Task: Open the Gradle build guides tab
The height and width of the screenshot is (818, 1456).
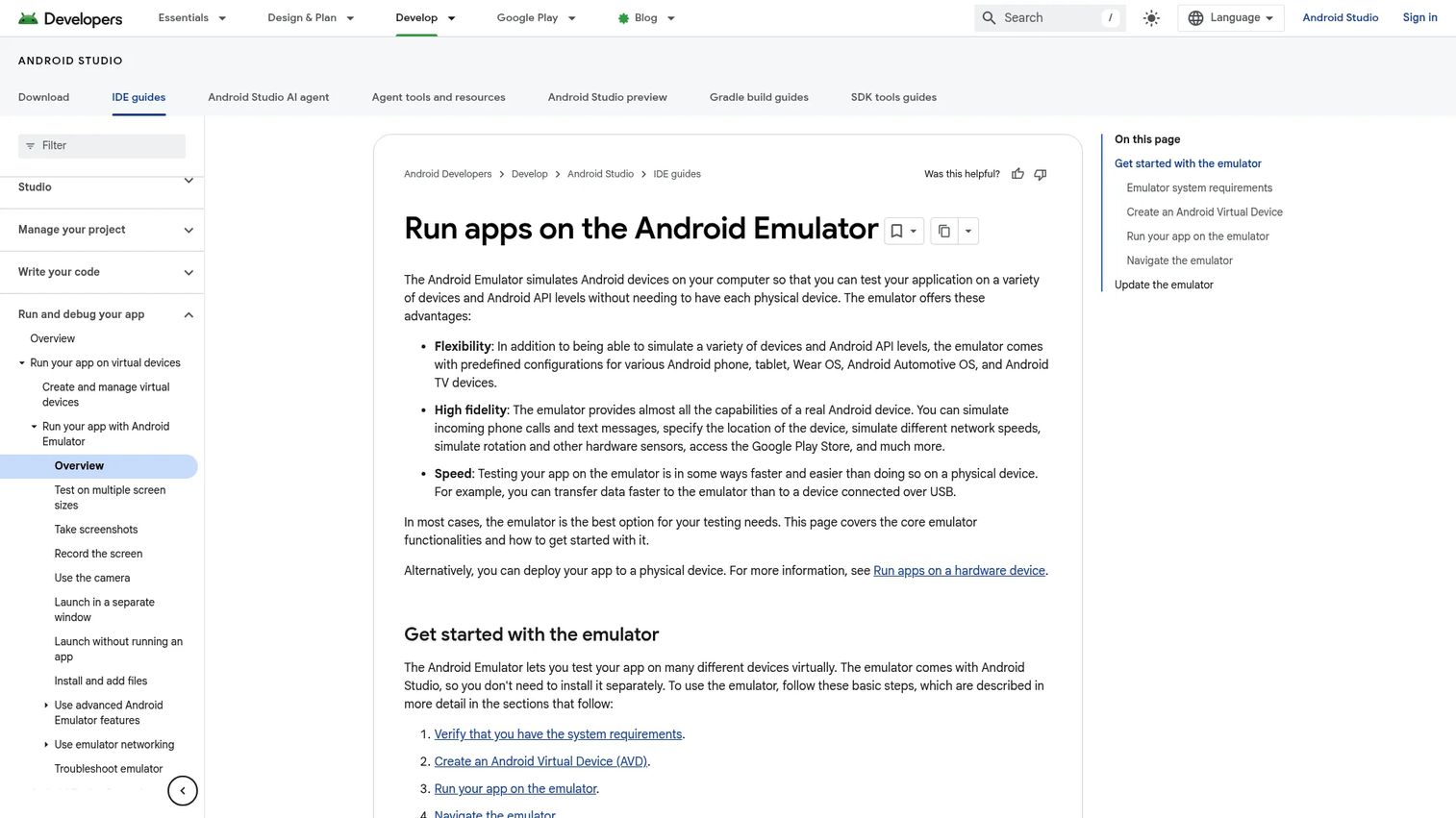Action: pyautogui.click(x=759, y=97)
